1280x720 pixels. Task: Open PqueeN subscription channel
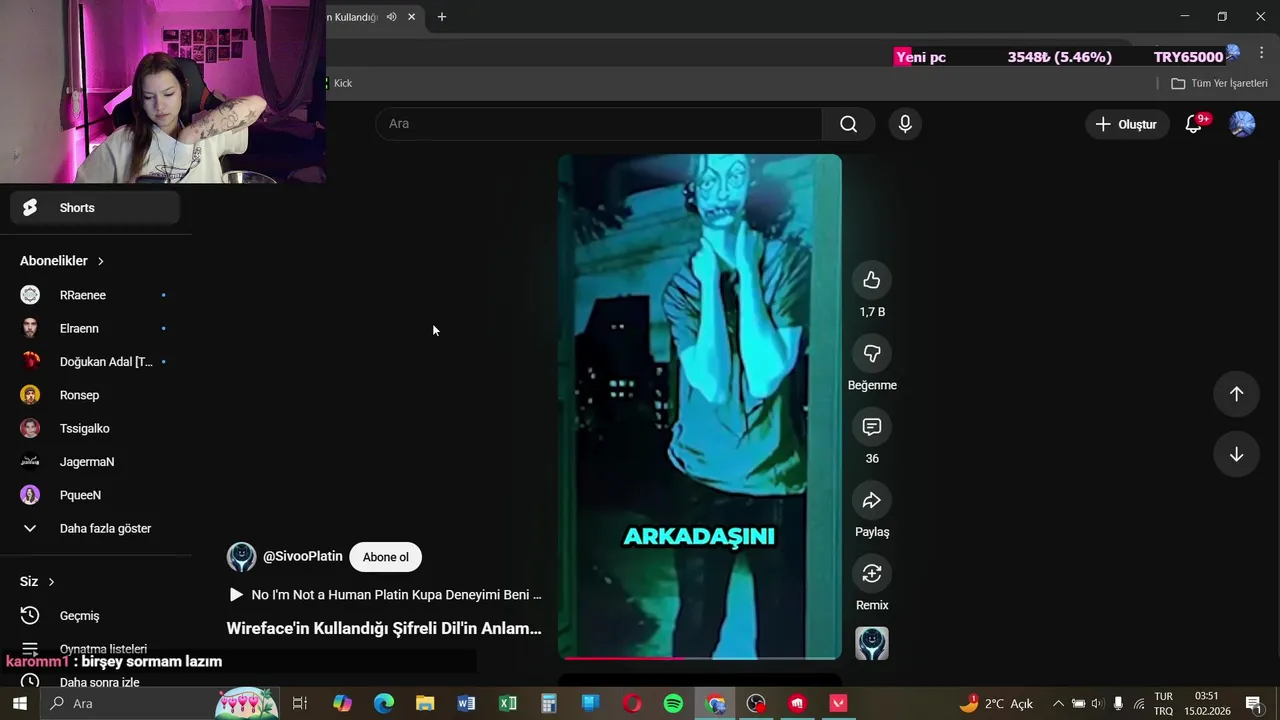pyautogui.click(x=95, y=495)
